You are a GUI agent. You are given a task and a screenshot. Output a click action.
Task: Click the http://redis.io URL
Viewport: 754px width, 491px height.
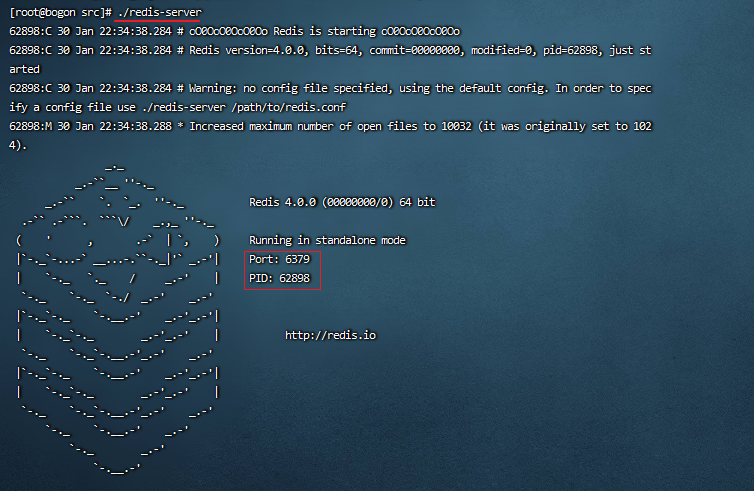point(330,335)
